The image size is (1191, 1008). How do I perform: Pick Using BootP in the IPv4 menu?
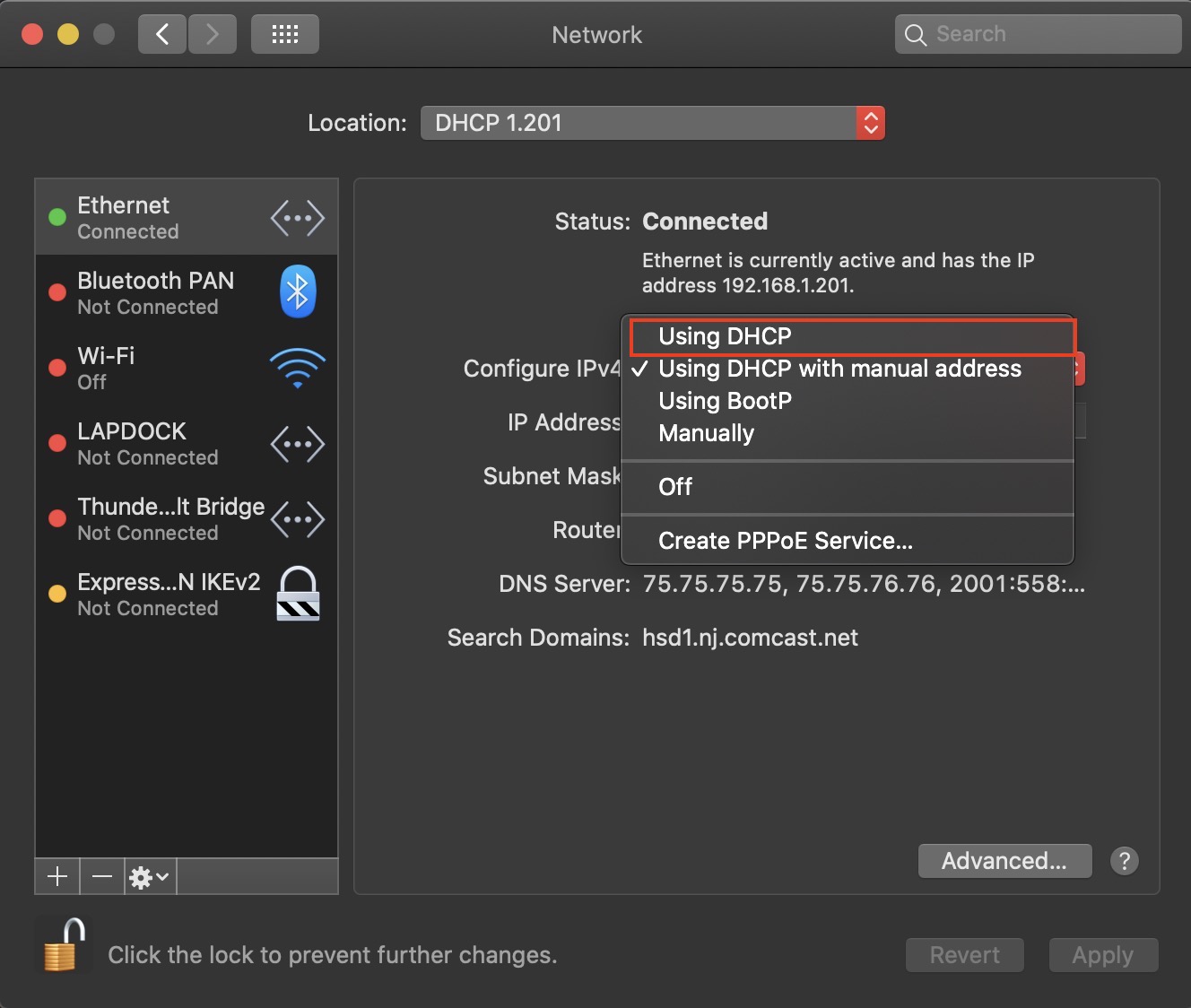tap(725, 401)
